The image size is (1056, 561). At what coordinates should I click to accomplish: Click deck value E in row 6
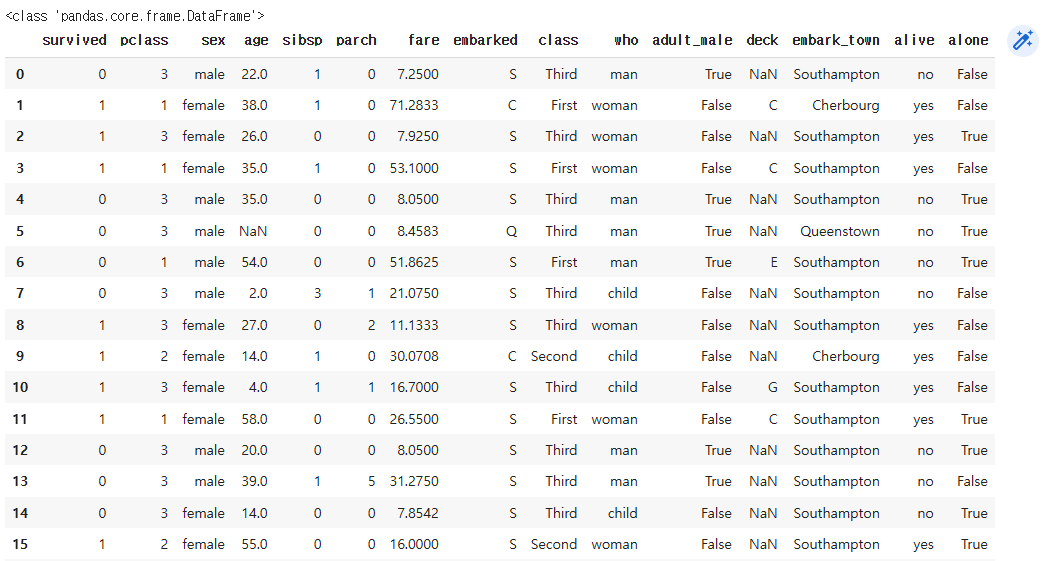click(x=774, y=262)
